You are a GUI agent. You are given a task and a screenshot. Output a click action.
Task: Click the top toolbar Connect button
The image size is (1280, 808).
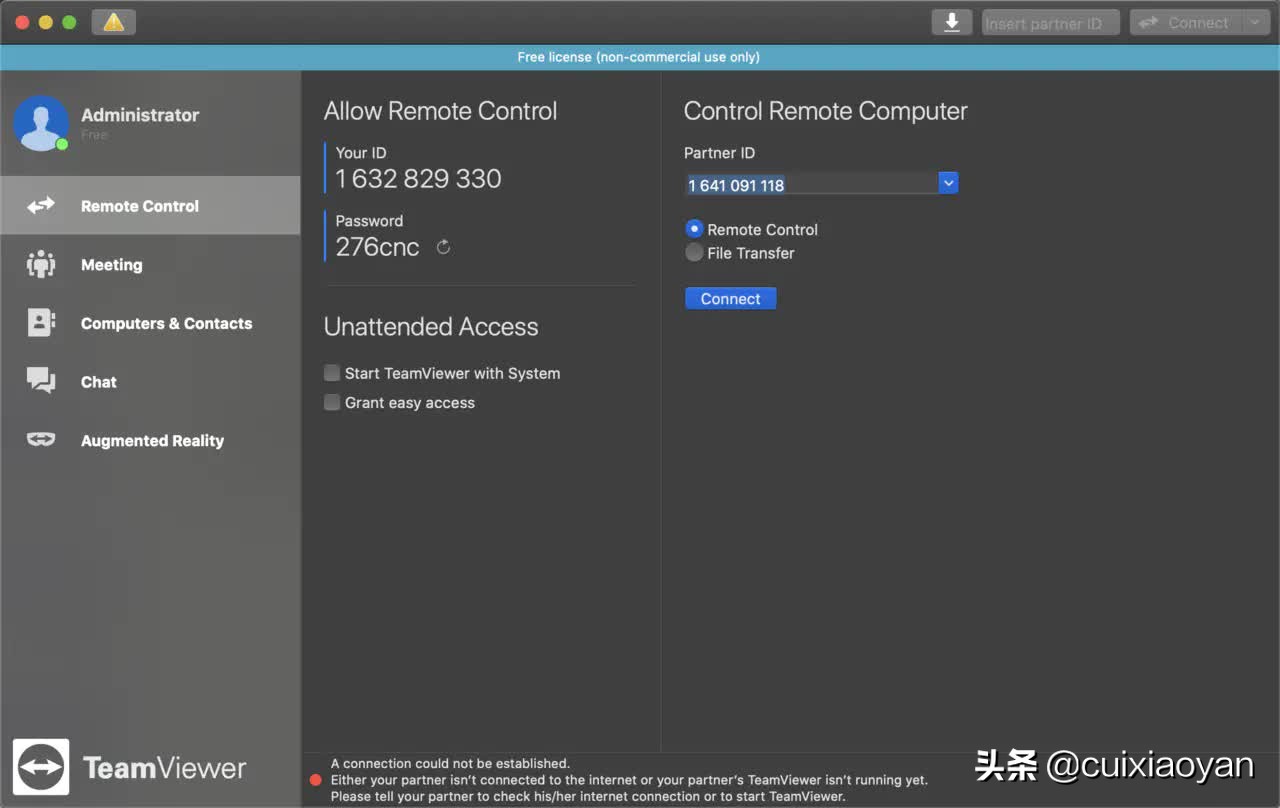(x=1186, y=22)
